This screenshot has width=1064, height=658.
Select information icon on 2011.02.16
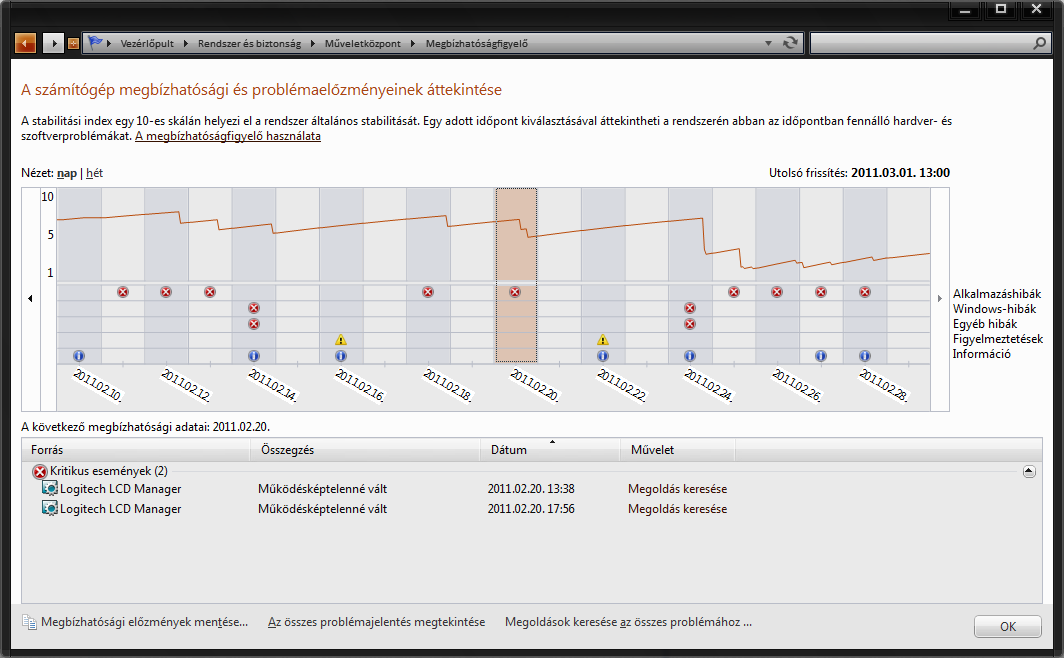click(x=341, y=355)
